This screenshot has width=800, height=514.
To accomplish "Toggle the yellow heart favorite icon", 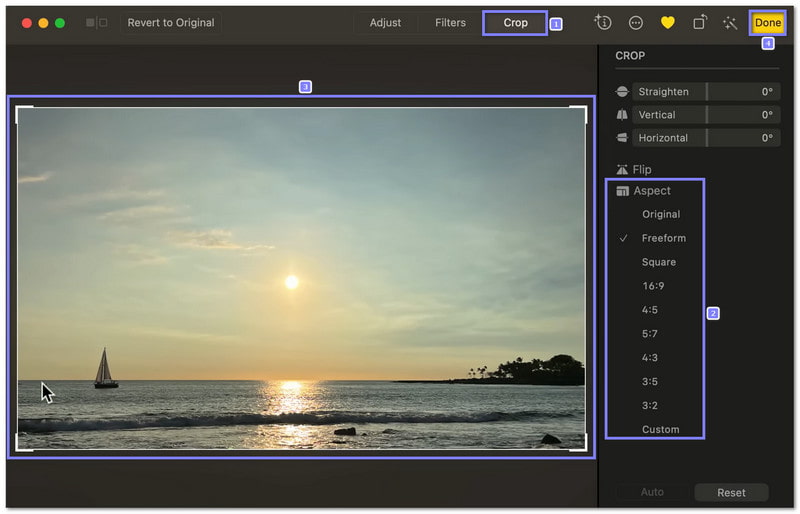I will tap(667, 22).
